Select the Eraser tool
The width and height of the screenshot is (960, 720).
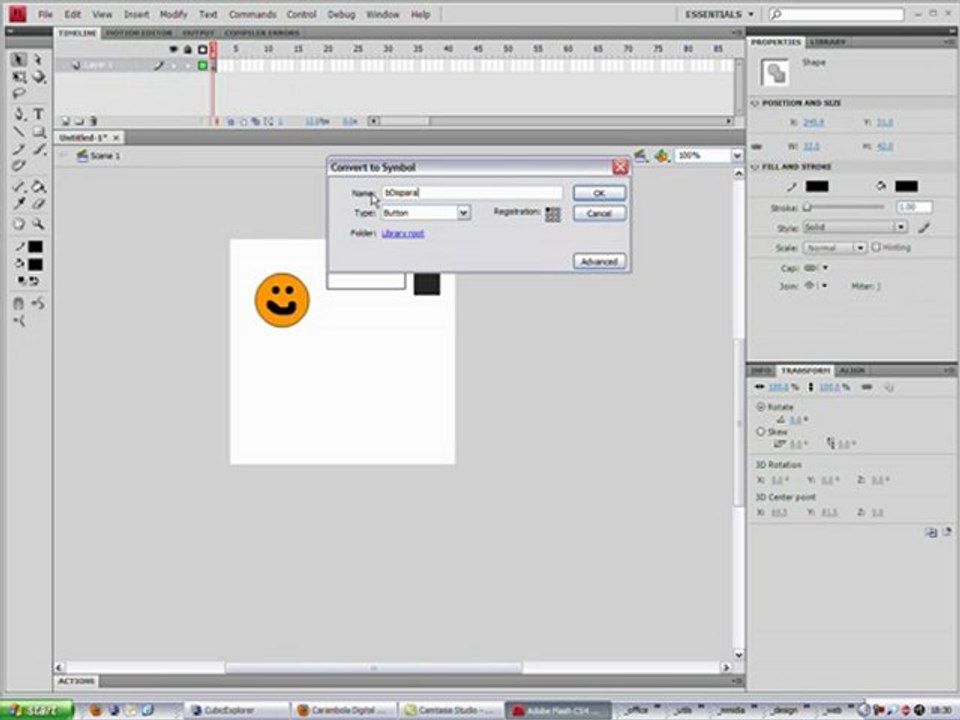[39, 204]
